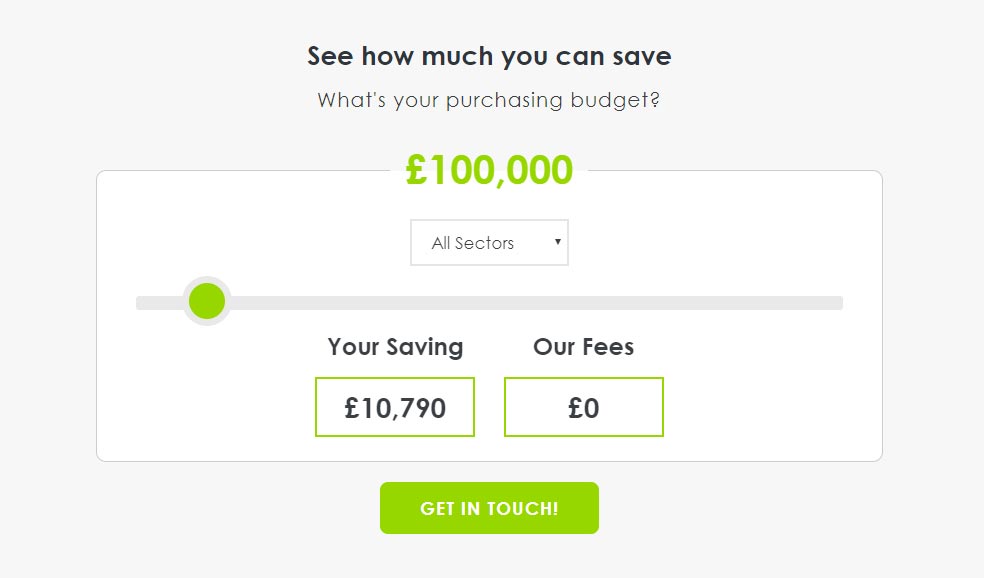Open the All Sectors dropdown

click(488, 243)
